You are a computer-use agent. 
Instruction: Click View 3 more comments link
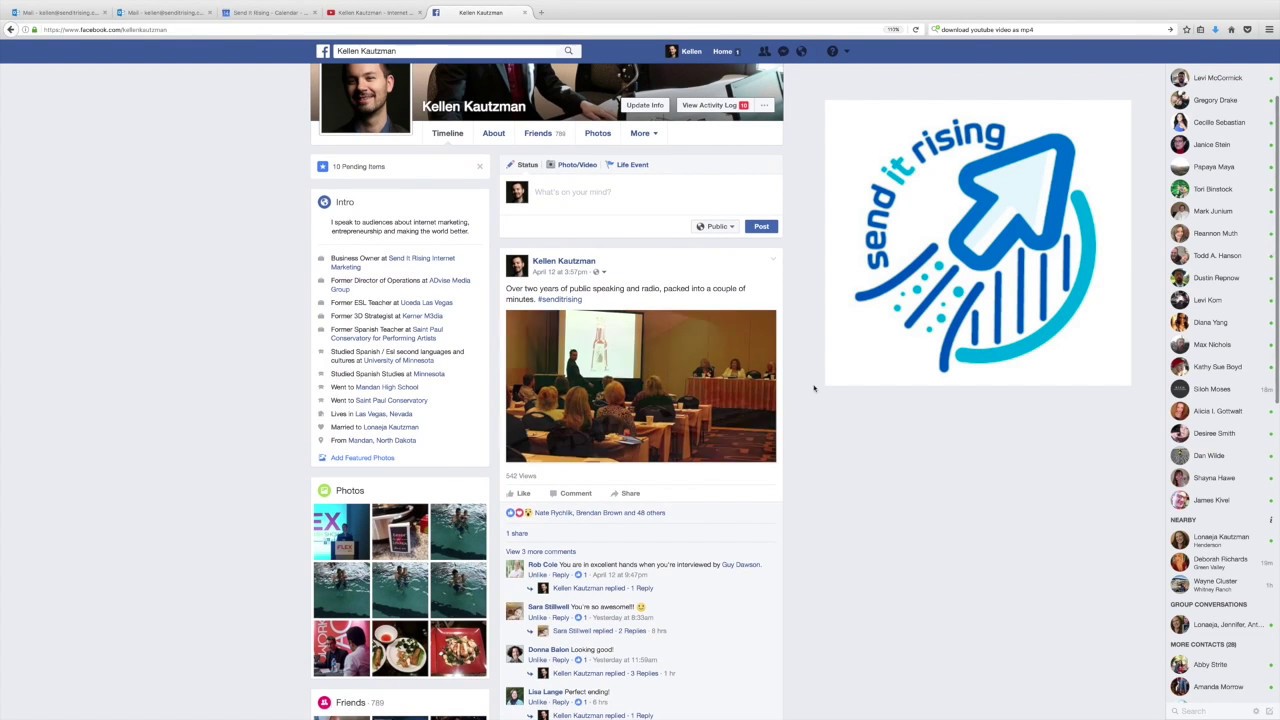(x=541, y=552)
